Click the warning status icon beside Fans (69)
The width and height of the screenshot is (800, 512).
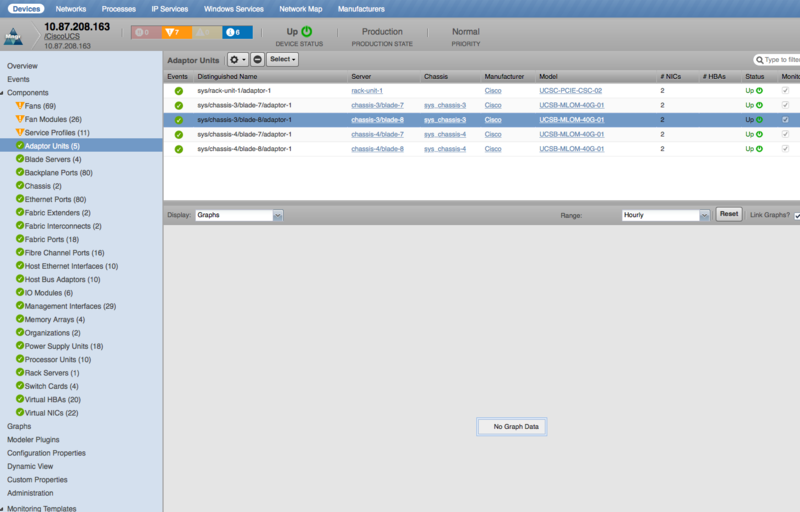pyautogui.click(x=20, y=106)
